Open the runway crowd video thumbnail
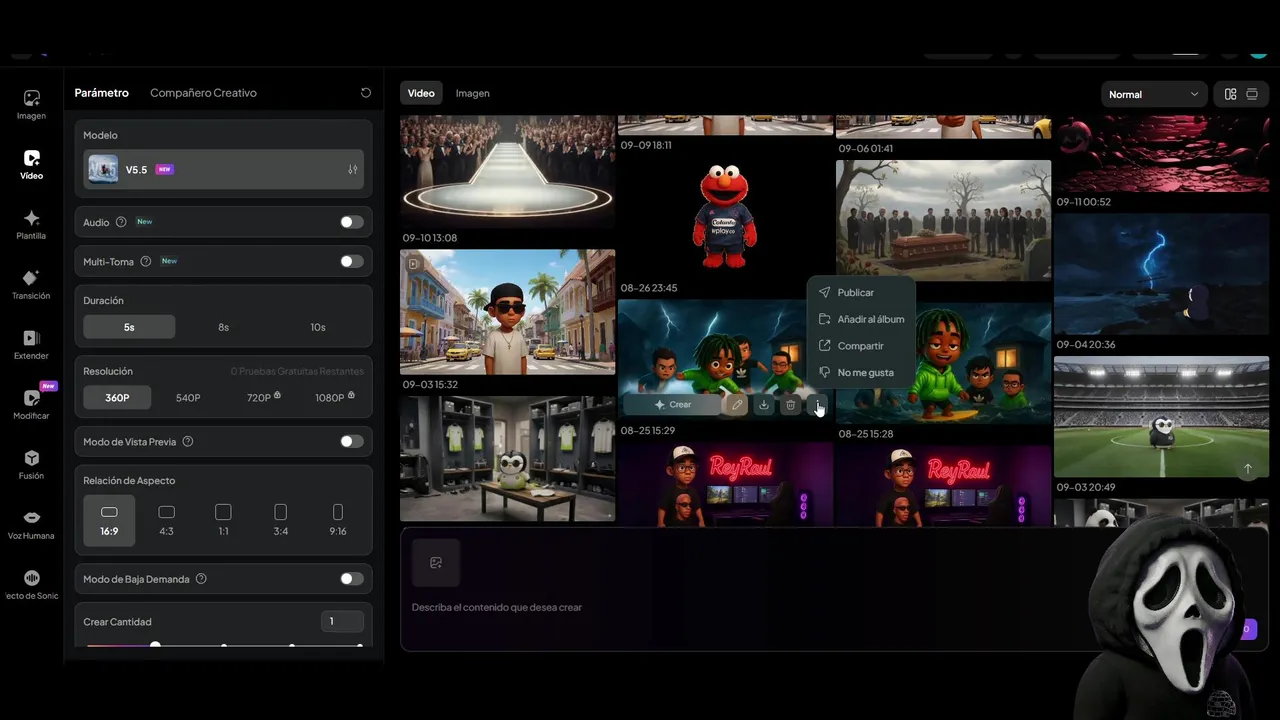Screen dimensions: 1280x720 coord(507,172)
